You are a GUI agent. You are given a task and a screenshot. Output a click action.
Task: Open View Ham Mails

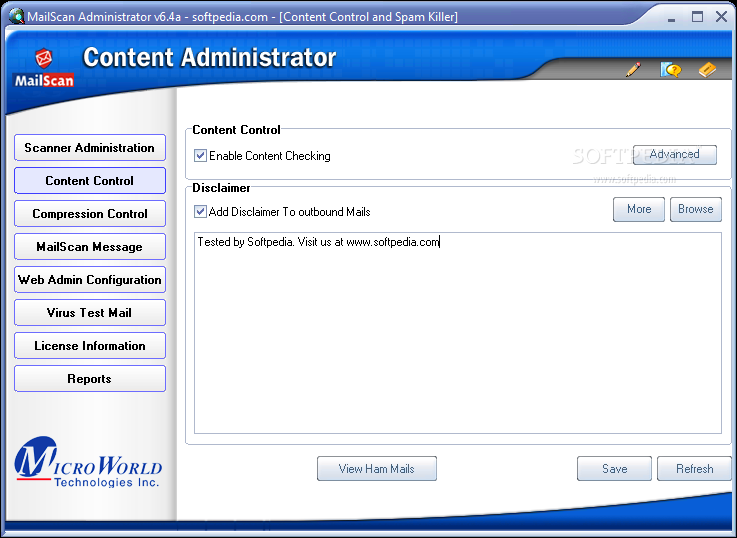point(376,468)
